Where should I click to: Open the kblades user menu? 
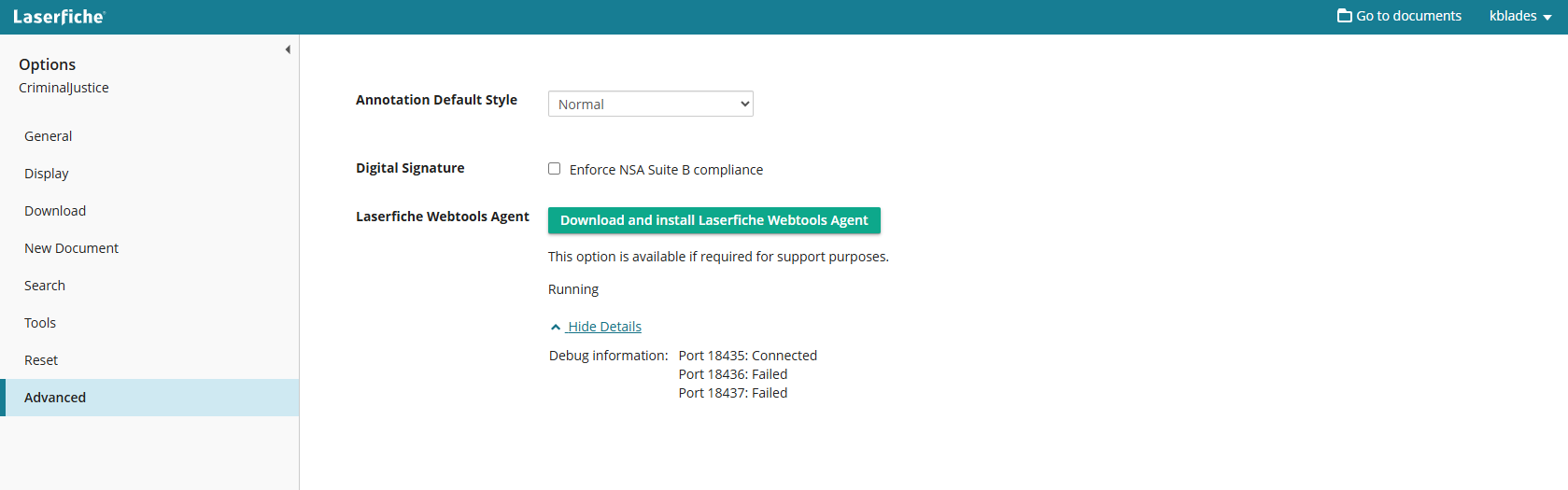pyautogui.click(x=1519, y=16)
